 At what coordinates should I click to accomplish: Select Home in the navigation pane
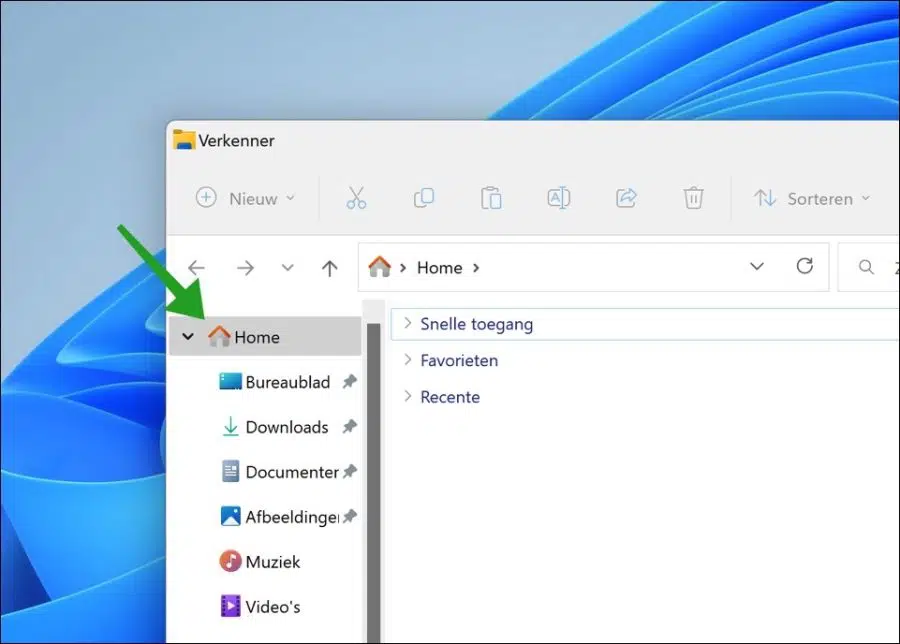[265, 336]
